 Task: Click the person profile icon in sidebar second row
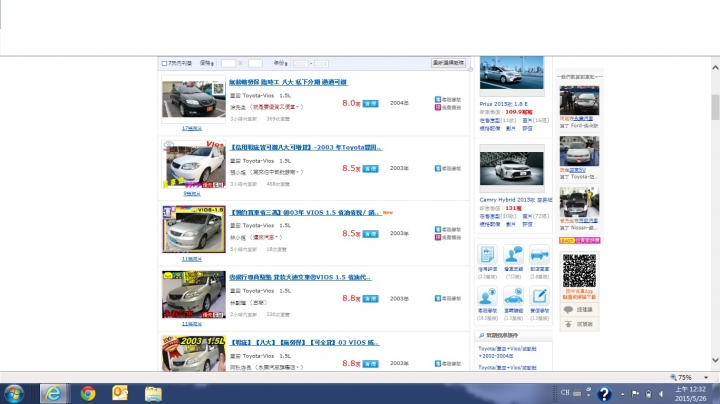tap(487, 296)
